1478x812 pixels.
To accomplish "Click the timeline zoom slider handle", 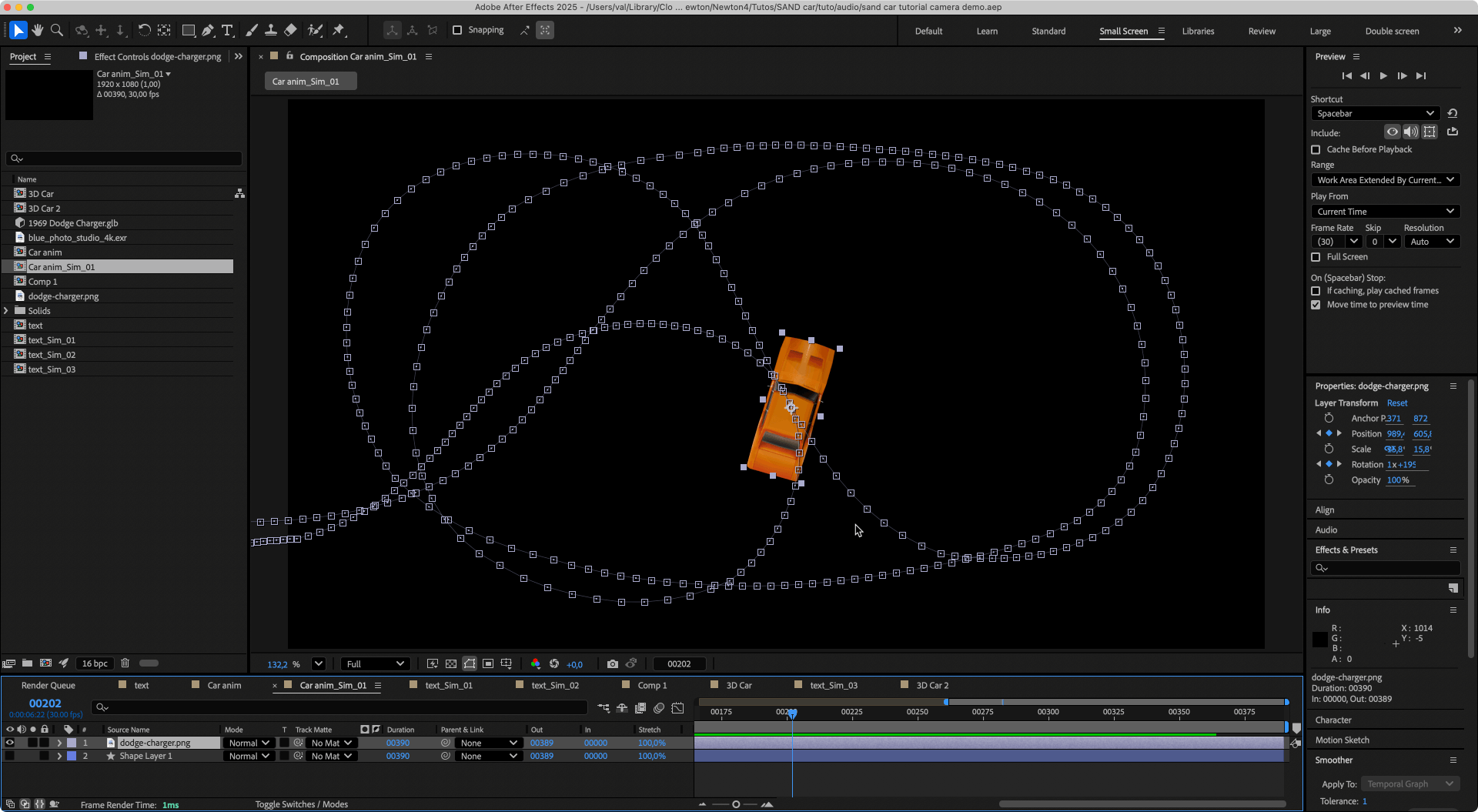I will tap(736, 804).
